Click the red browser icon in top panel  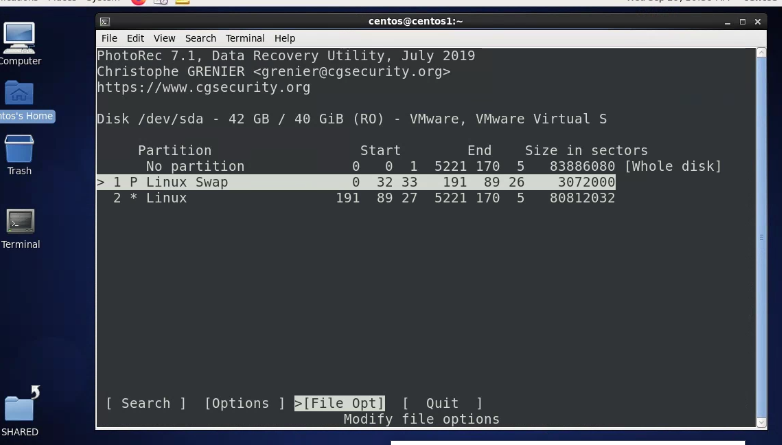coord(139,1)
